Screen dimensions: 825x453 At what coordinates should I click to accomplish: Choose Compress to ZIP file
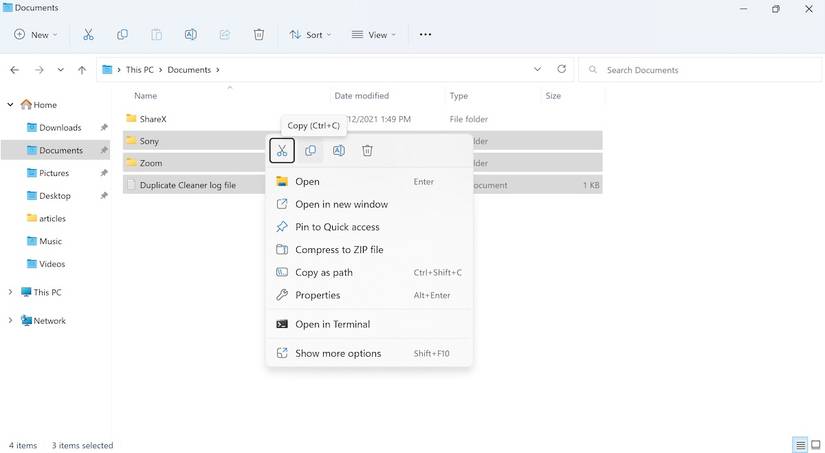pos(339,250)
